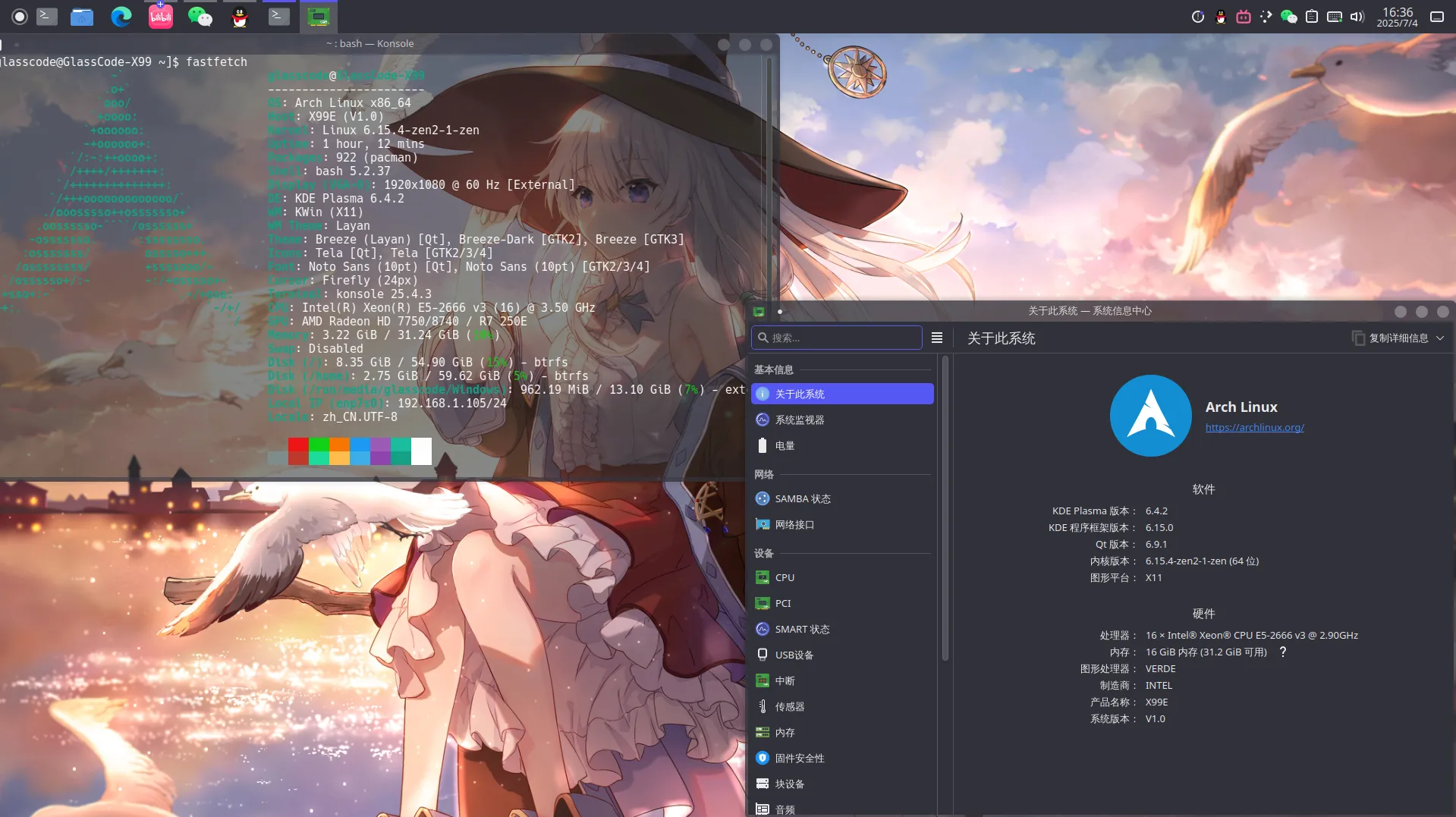Click the product name value X99E
Viewport: 1456px width, 817px height.
pos(1156,702)
